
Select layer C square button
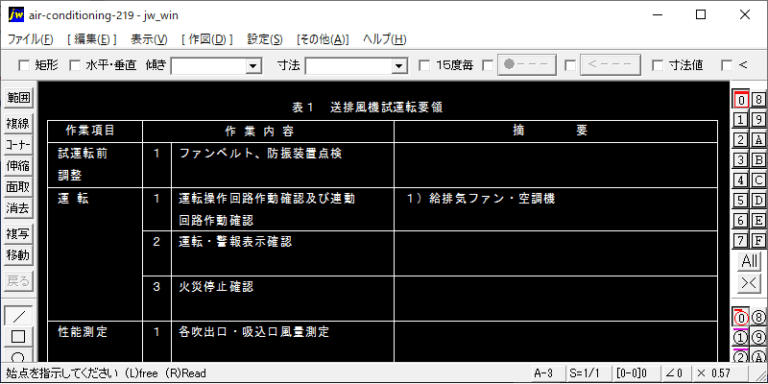click(759, 180)
